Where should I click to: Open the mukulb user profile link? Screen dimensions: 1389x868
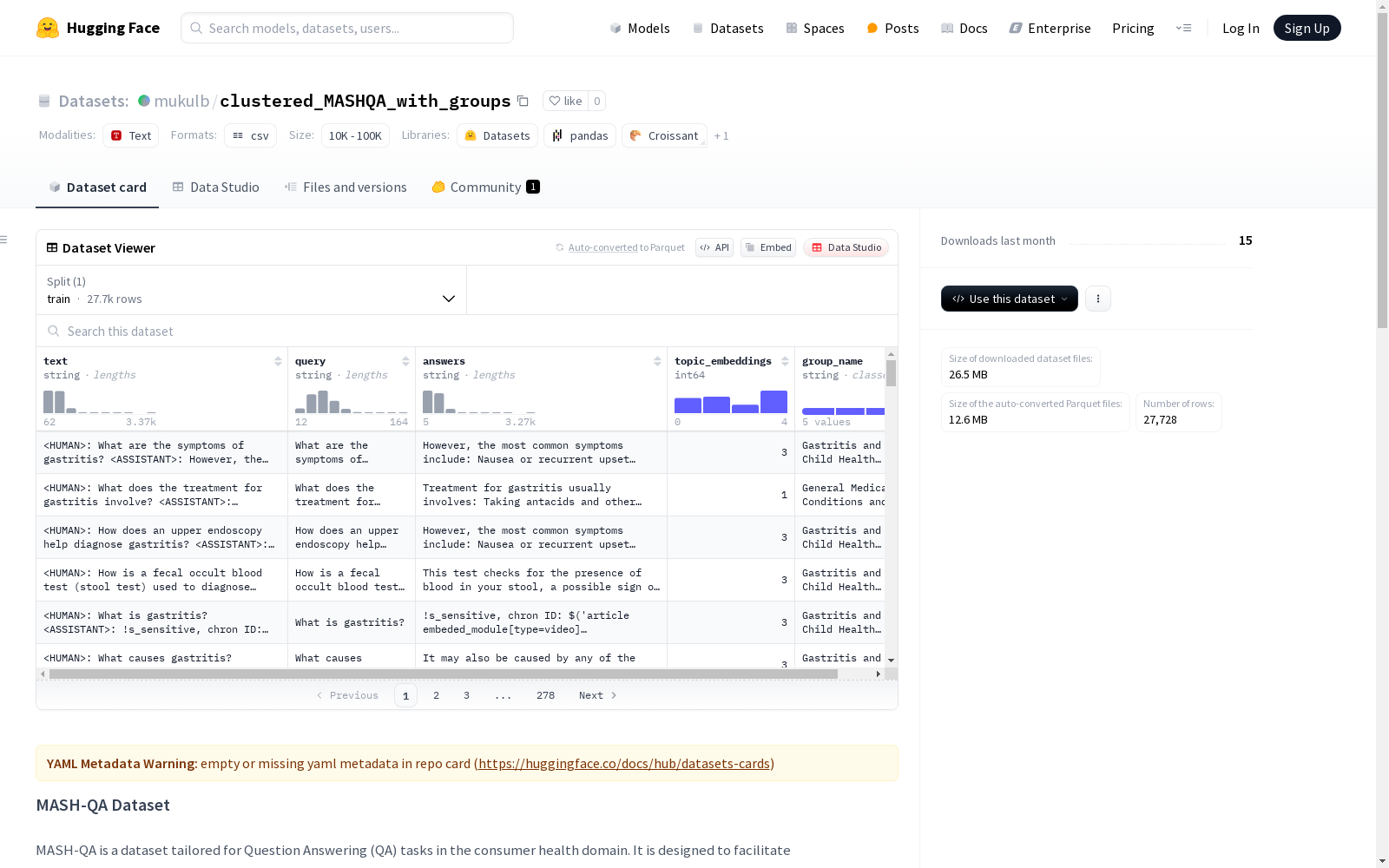[x=181, y=101]
